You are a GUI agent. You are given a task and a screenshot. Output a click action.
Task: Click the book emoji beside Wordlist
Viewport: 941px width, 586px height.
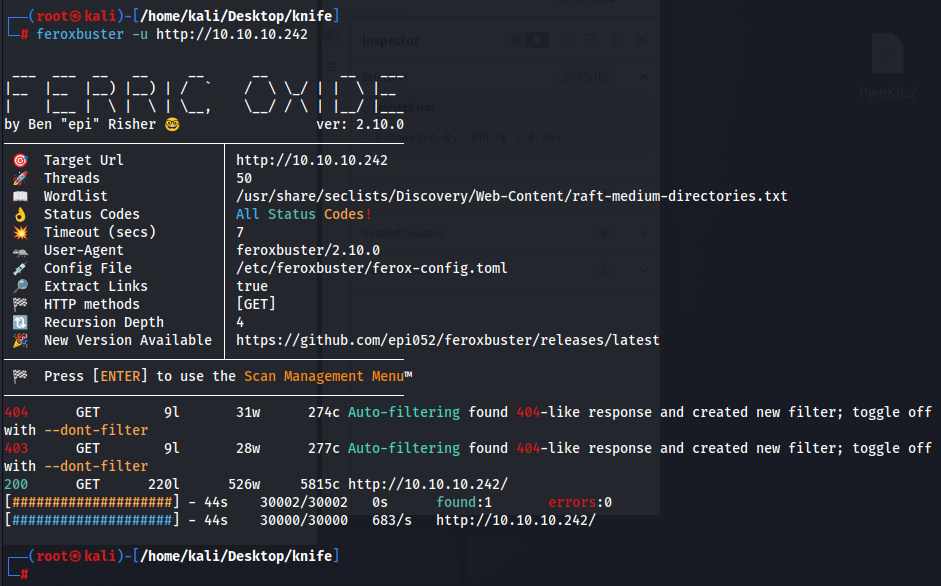[20, 196]
